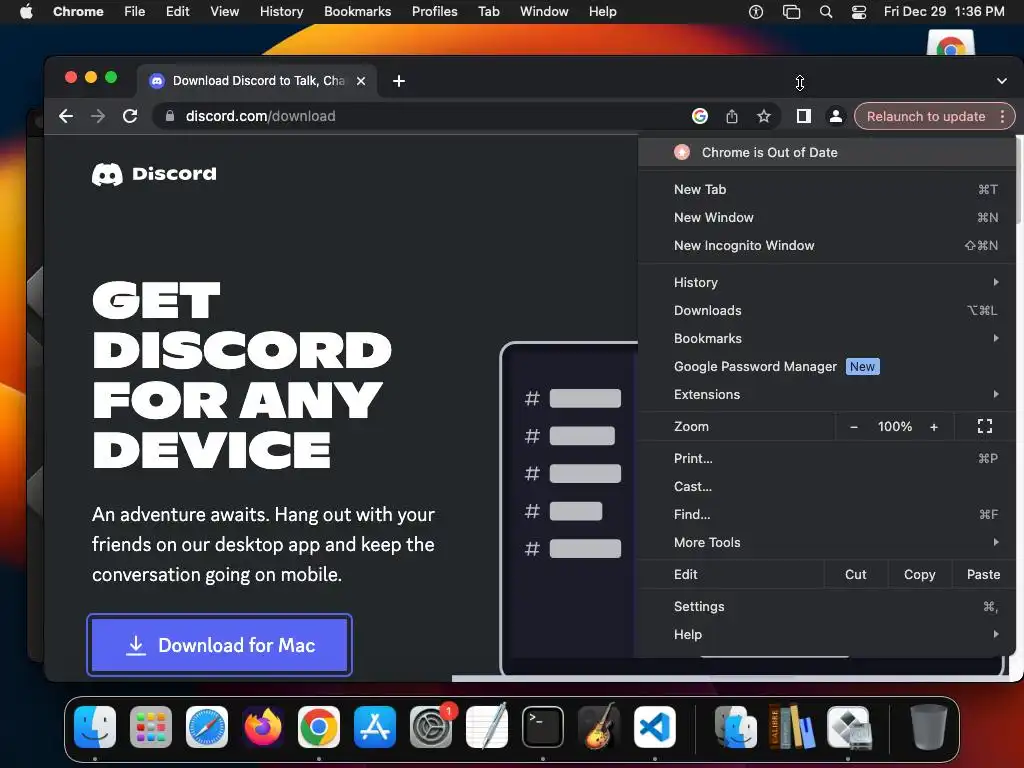The image size is (1024, 768).
Task: Open Finder from the dock
Action: click(95, 727)
